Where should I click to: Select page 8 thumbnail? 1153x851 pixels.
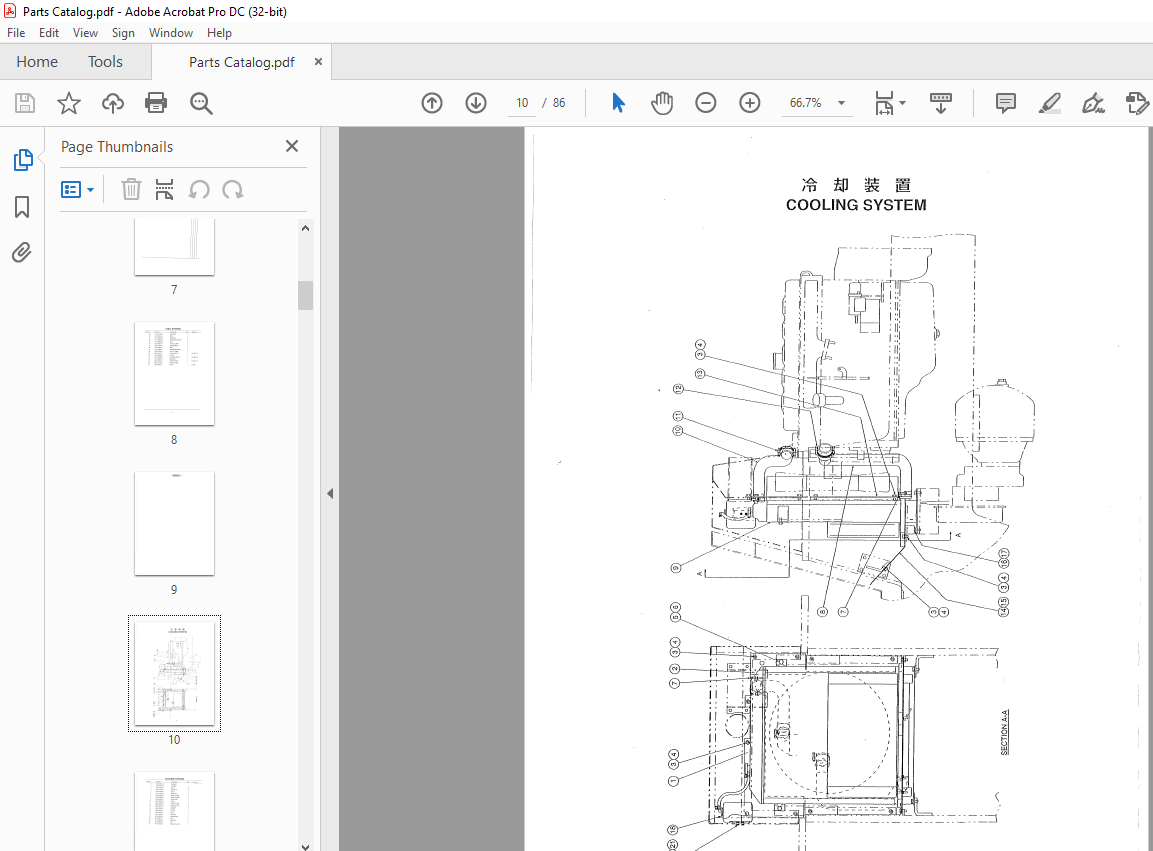click(174, 374)
